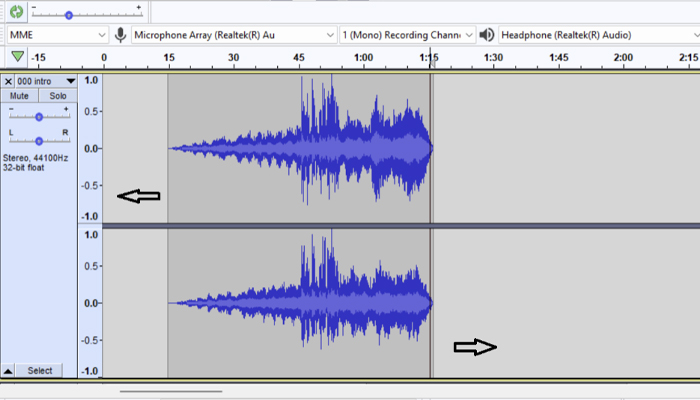Screen dimensions: 700x400
Task: Open the 000 intro track menu
Action: click(x=46, y=81)
